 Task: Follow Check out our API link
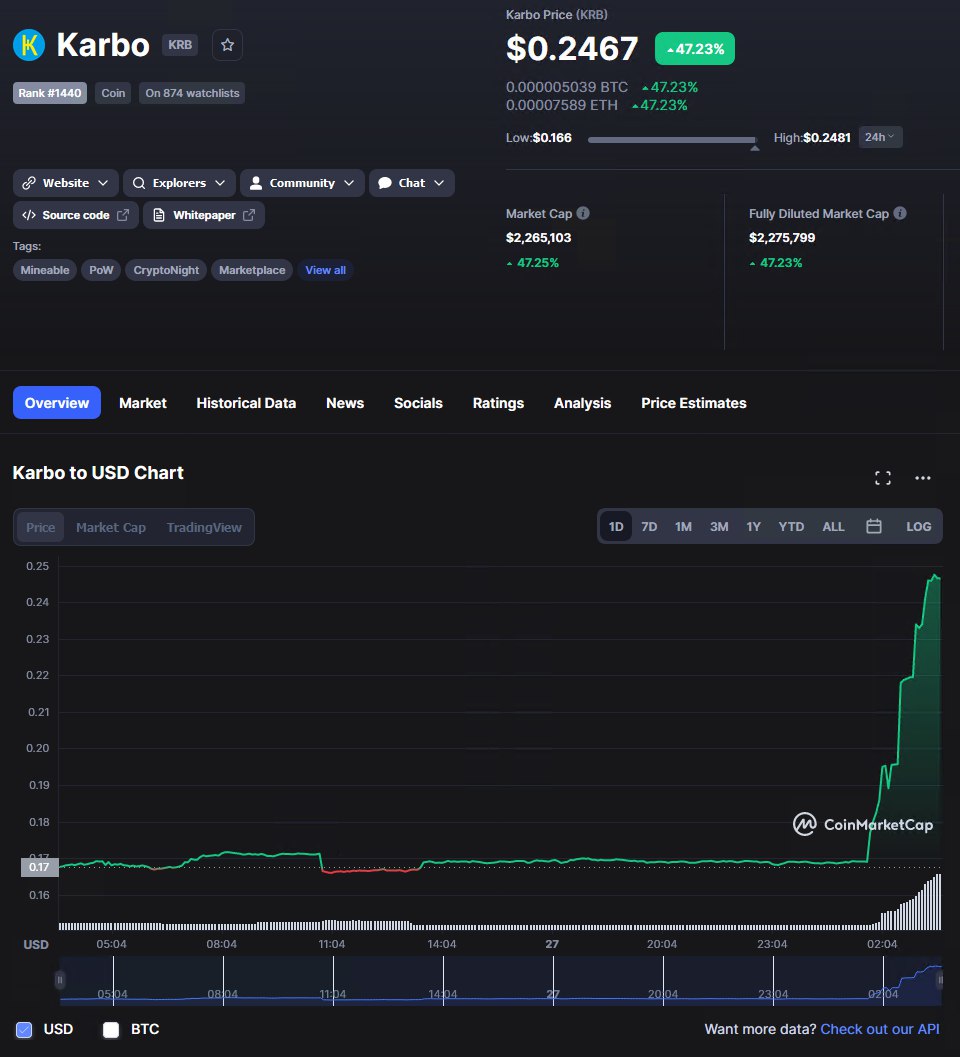coord(880,1029)
